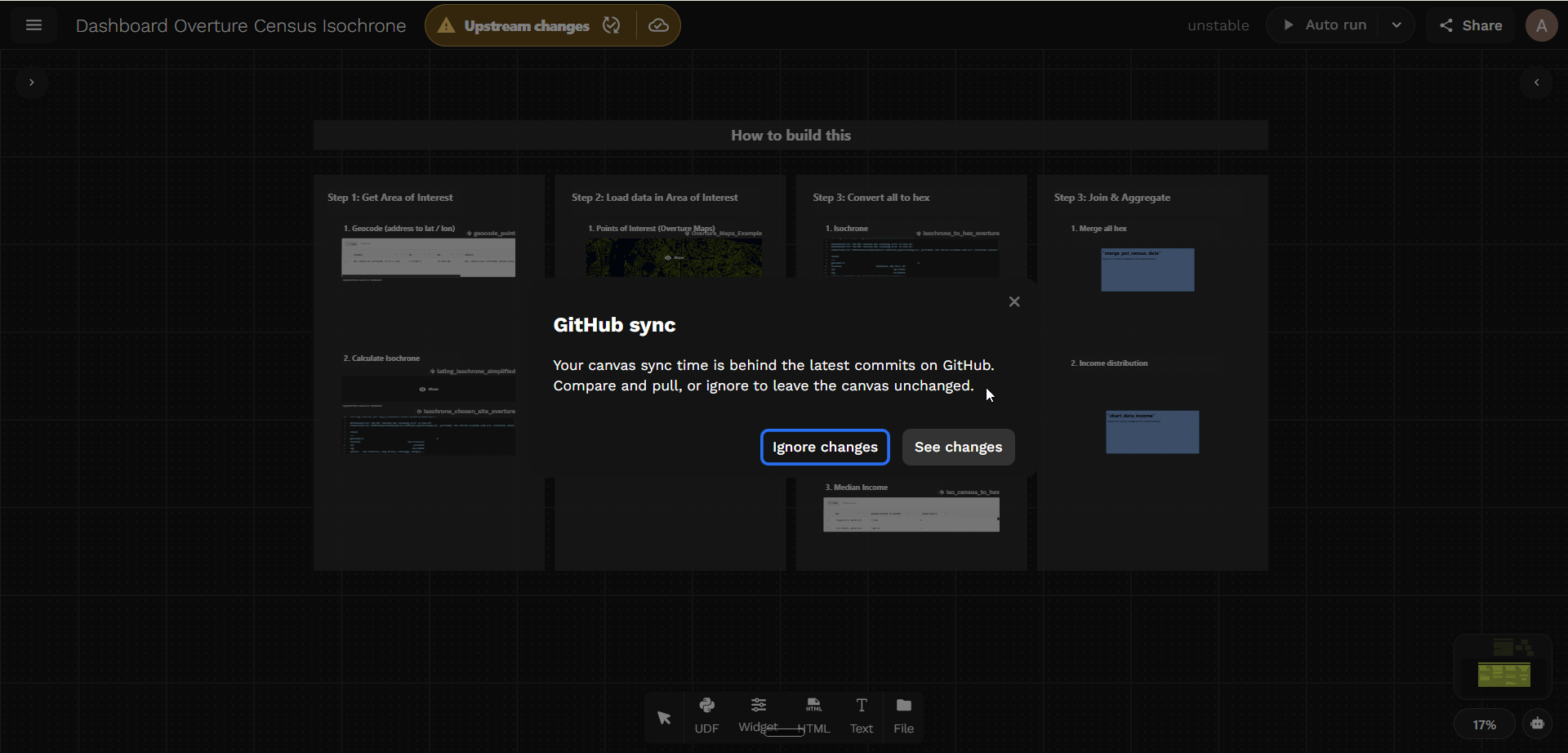Click '1. Geocode (address to lat / lon)' label

click(x=399, y=229)
